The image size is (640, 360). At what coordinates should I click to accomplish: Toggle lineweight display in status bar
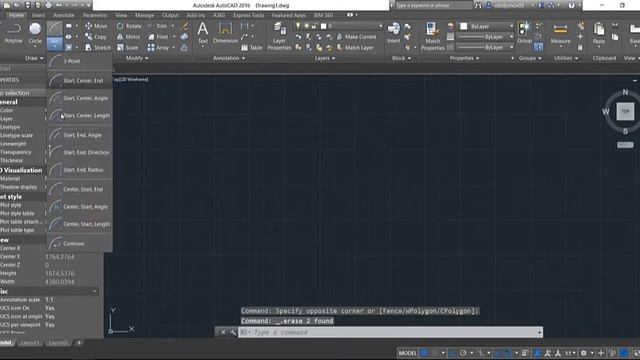click(x=525, y=353)
